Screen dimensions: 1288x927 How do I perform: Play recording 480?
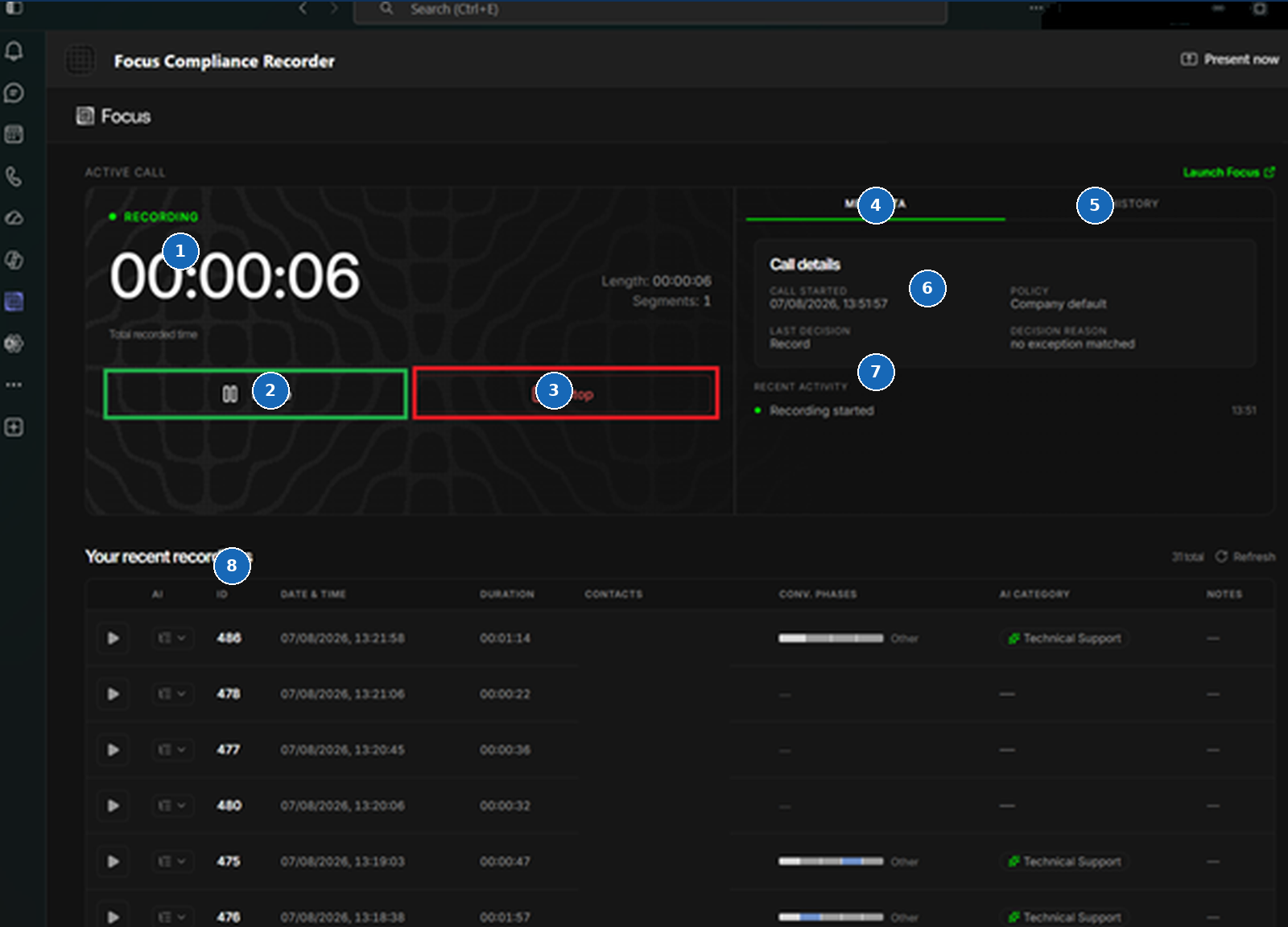point(113,805)
